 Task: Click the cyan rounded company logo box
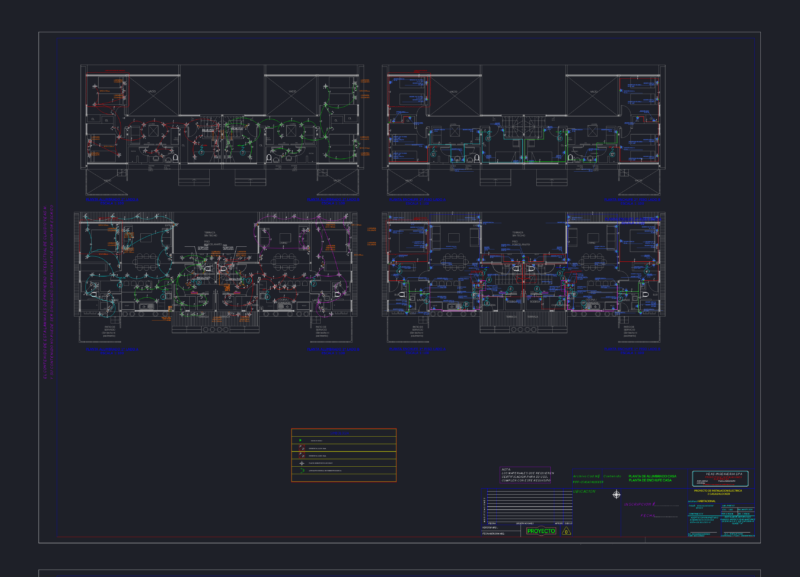coord(720,479)
